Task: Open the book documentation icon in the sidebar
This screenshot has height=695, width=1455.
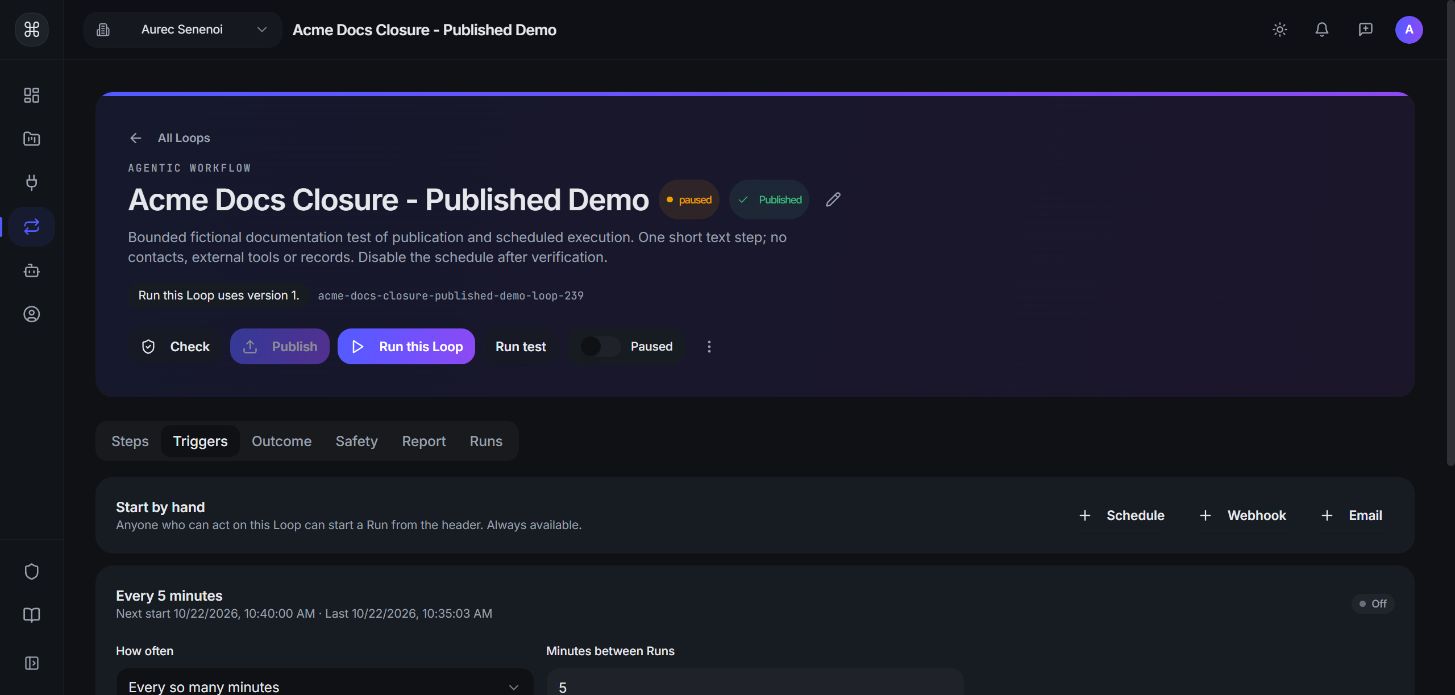Action: pyautogui.click(x=32, y=615)
